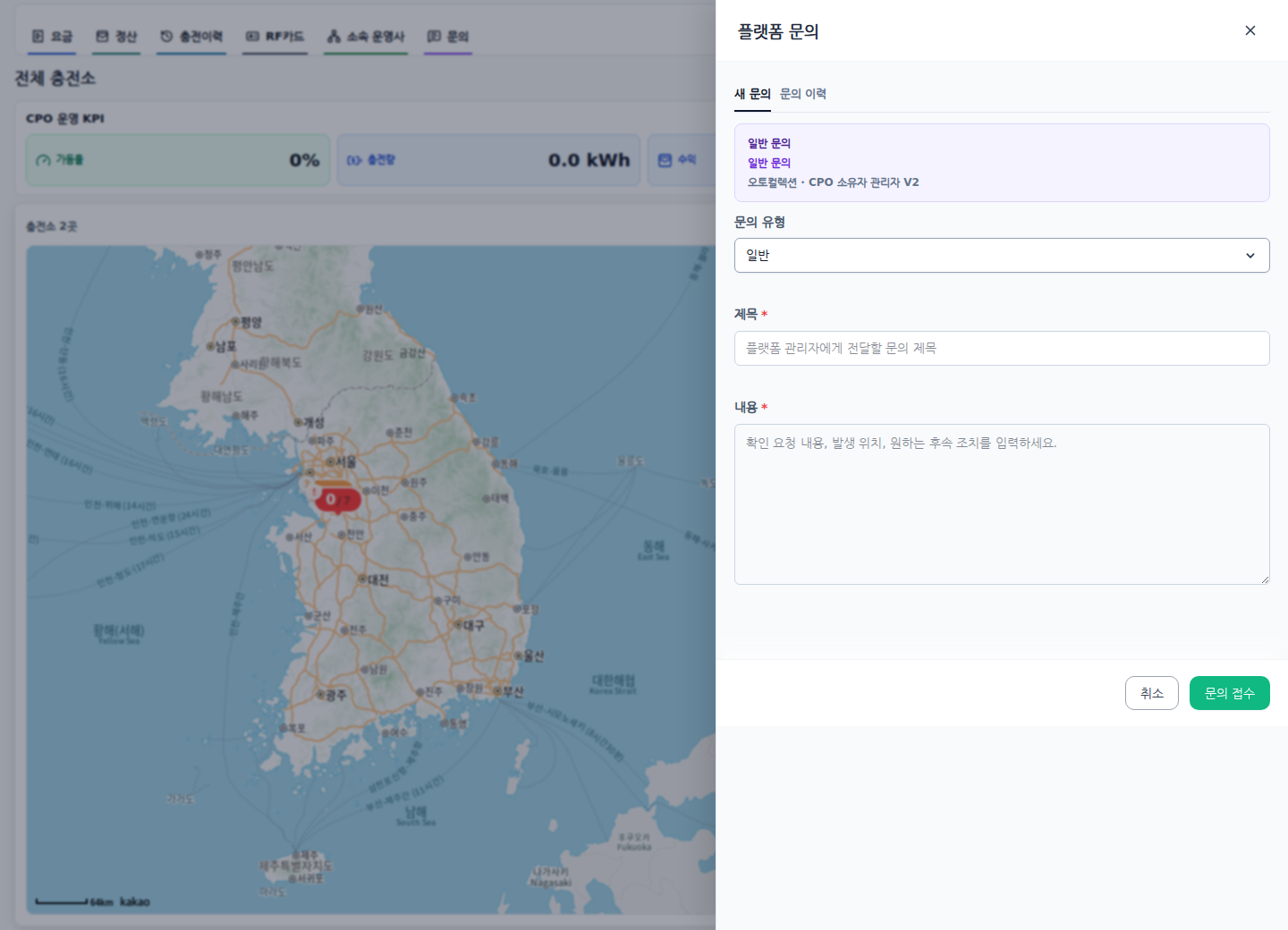Select the 충전량 0.0 kWh KPI card
The height and width of the screenshot is (930, 1288).
488,160
